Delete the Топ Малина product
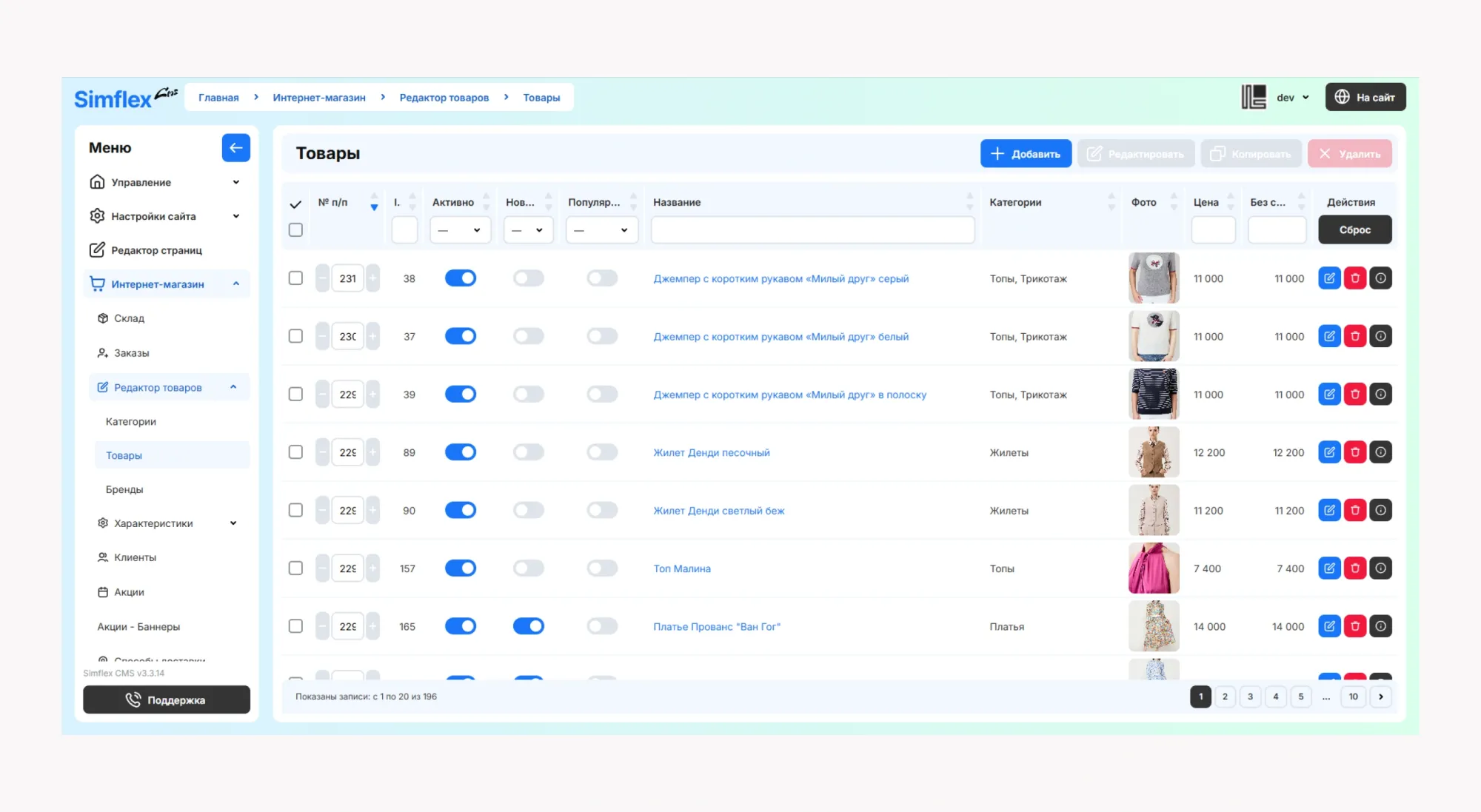The height and width of the screenshot is (812, 1481). (1354, 568)
